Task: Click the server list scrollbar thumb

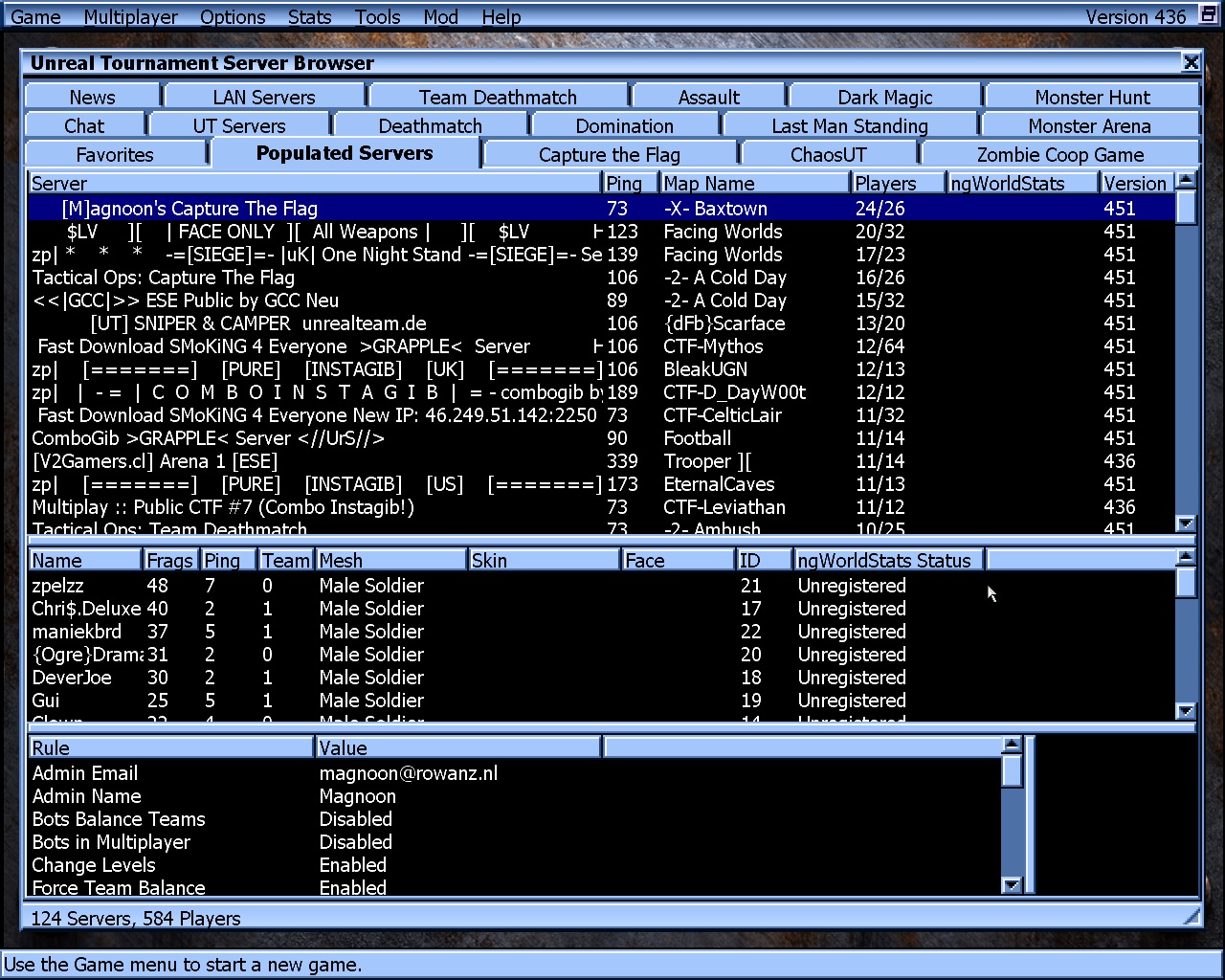Action: [1186, 207]
